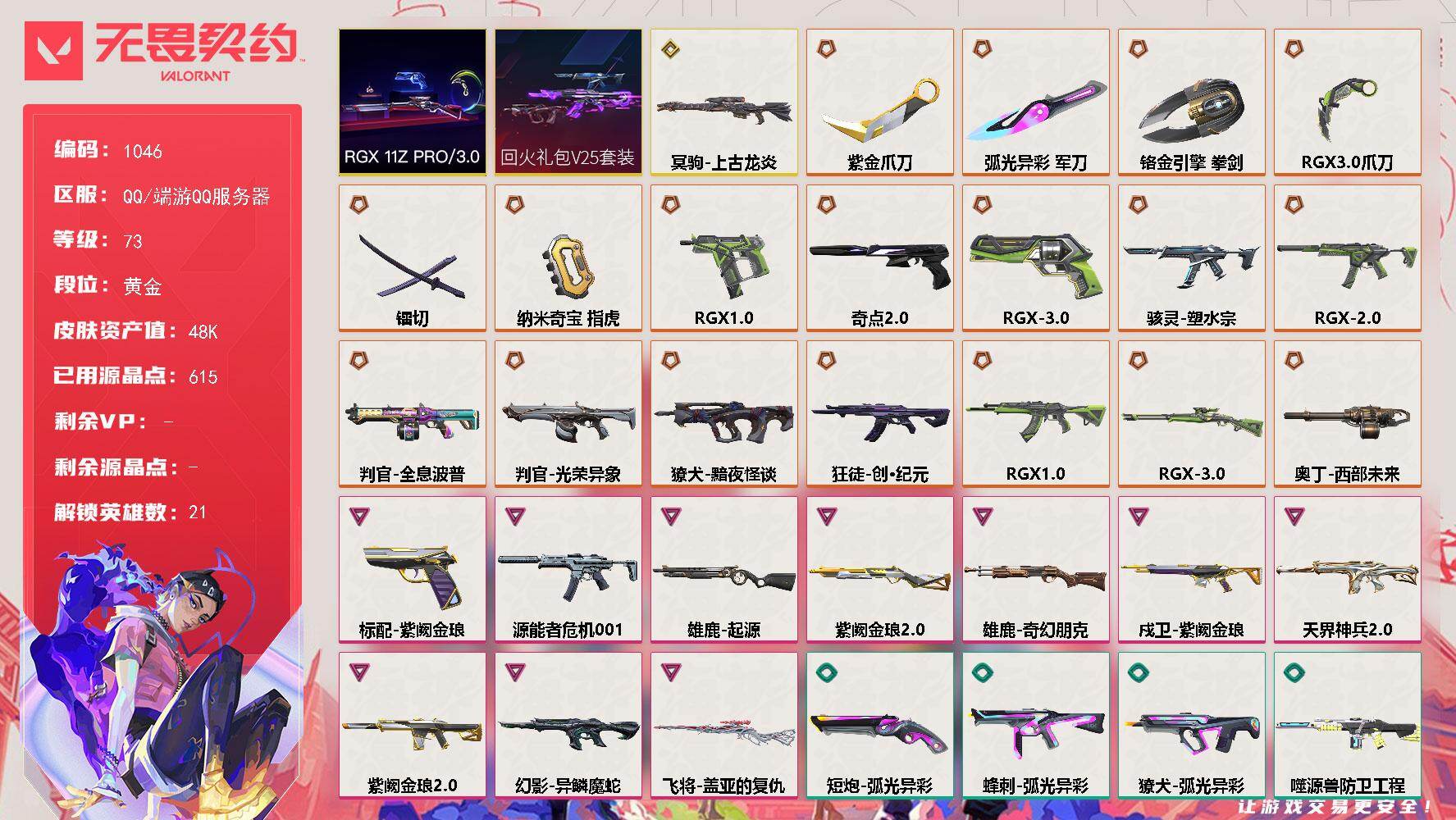Select the 铬金引擎 拳剑 weapon icon
Screen dimensions: 1456x820
pos(1191,102)
